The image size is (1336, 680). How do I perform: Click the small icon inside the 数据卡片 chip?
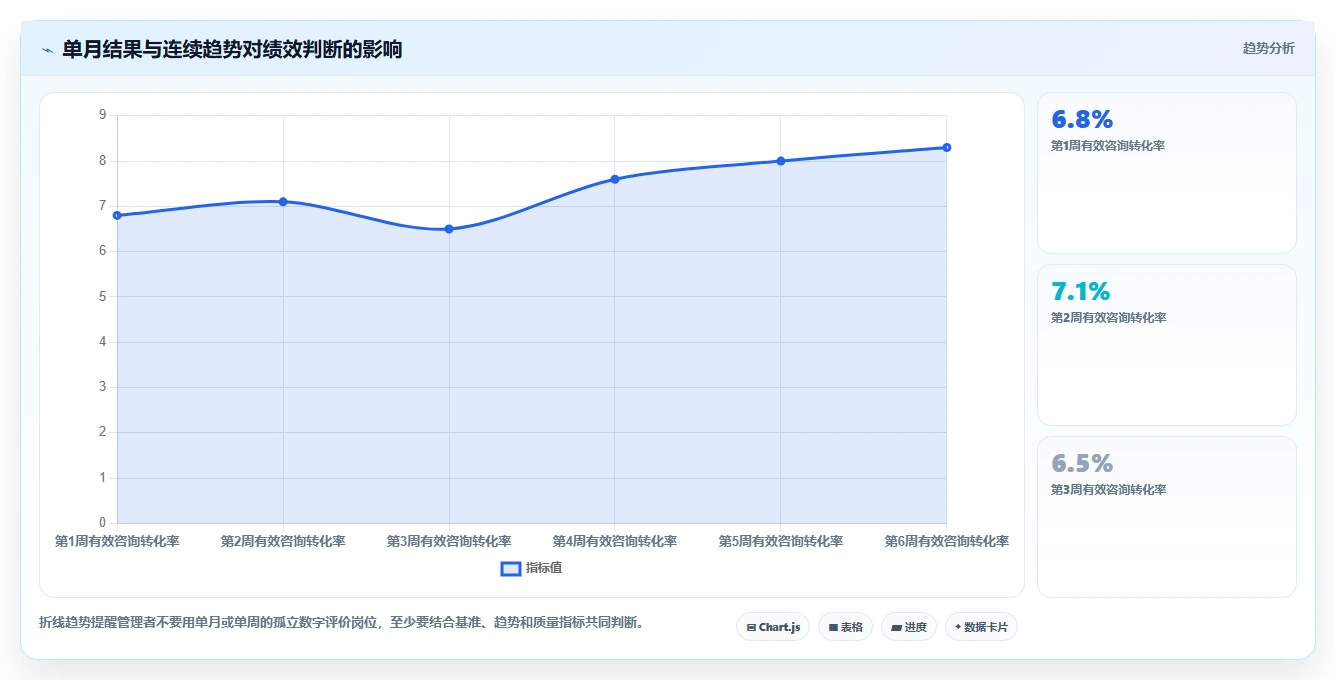click(958, 627)
